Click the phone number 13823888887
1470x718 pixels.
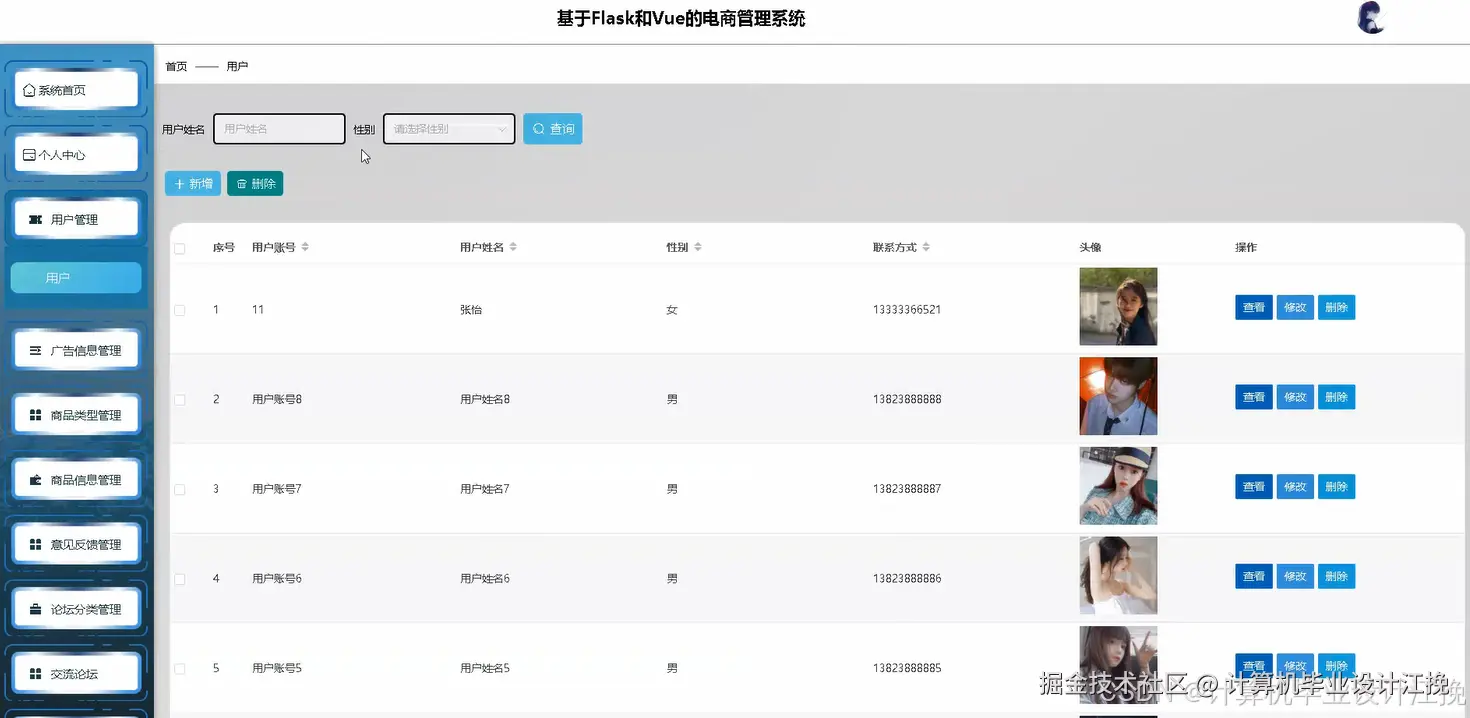tap(907, 489)
